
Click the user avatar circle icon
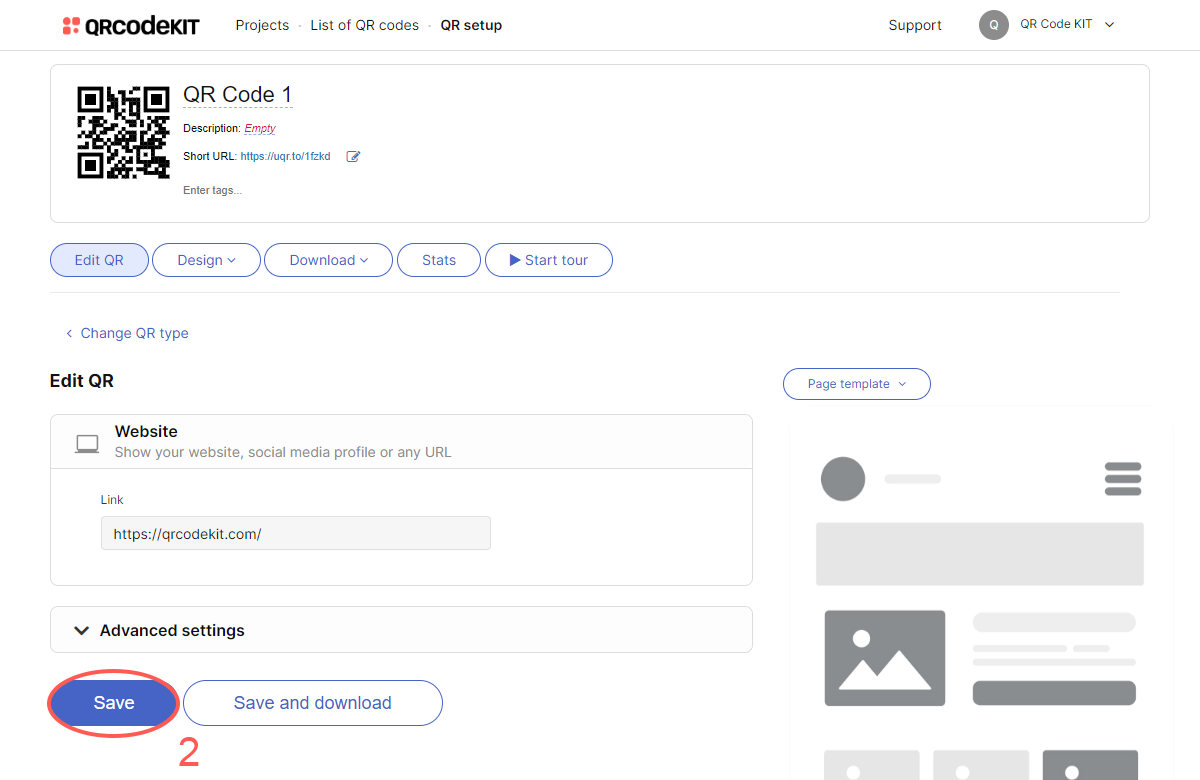click(x=993, y=25)
